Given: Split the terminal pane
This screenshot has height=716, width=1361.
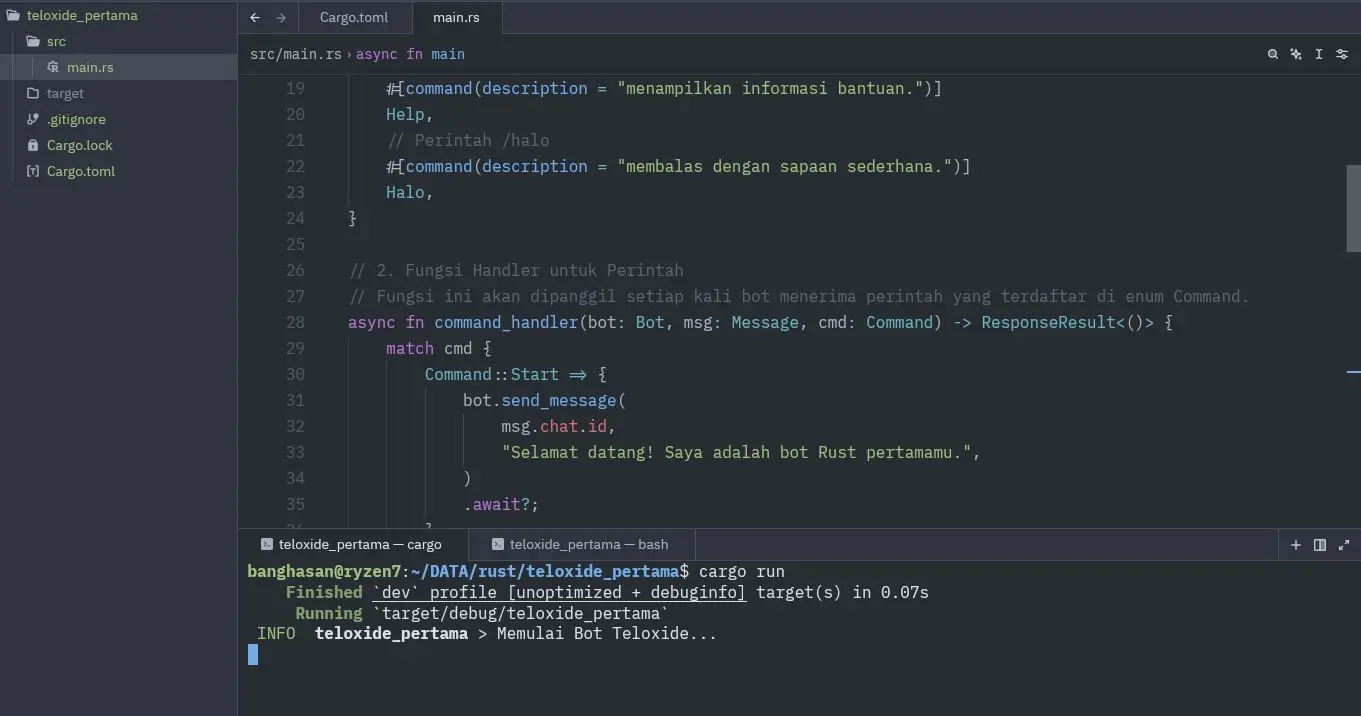Looking at the screenshot, I should (x=1320, y=545).
